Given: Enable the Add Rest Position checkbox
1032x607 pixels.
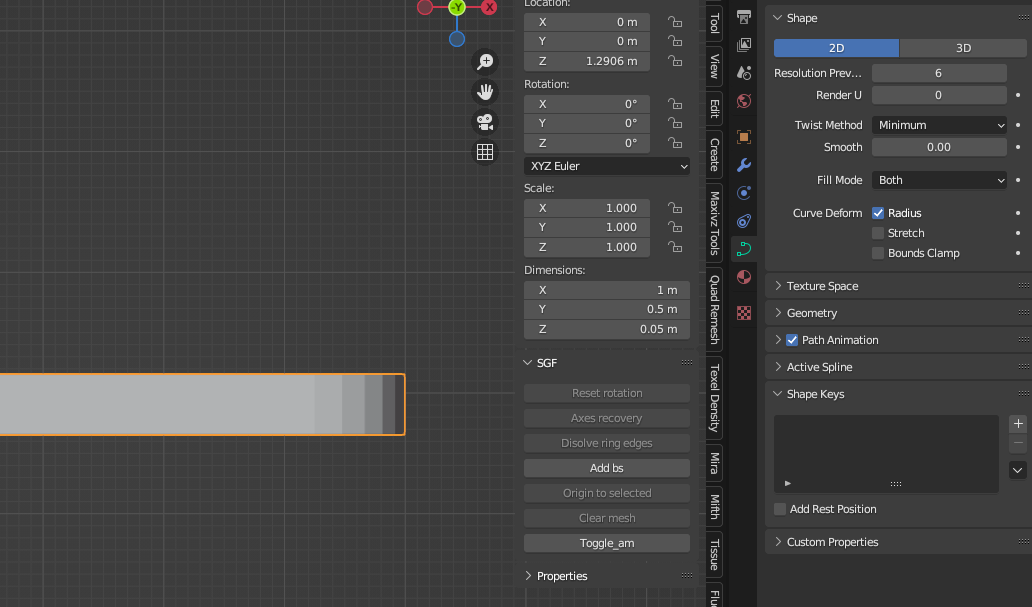Looking at the screenshot, I should tap(780, 509).
